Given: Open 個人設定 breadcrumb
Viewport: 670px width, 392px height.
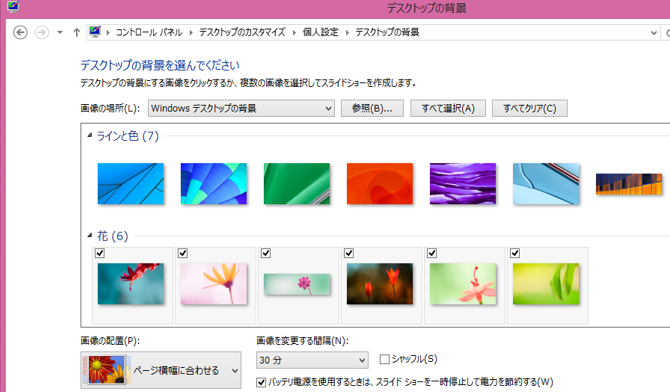Looking at the screenshot, I should (x=320, y=32).
